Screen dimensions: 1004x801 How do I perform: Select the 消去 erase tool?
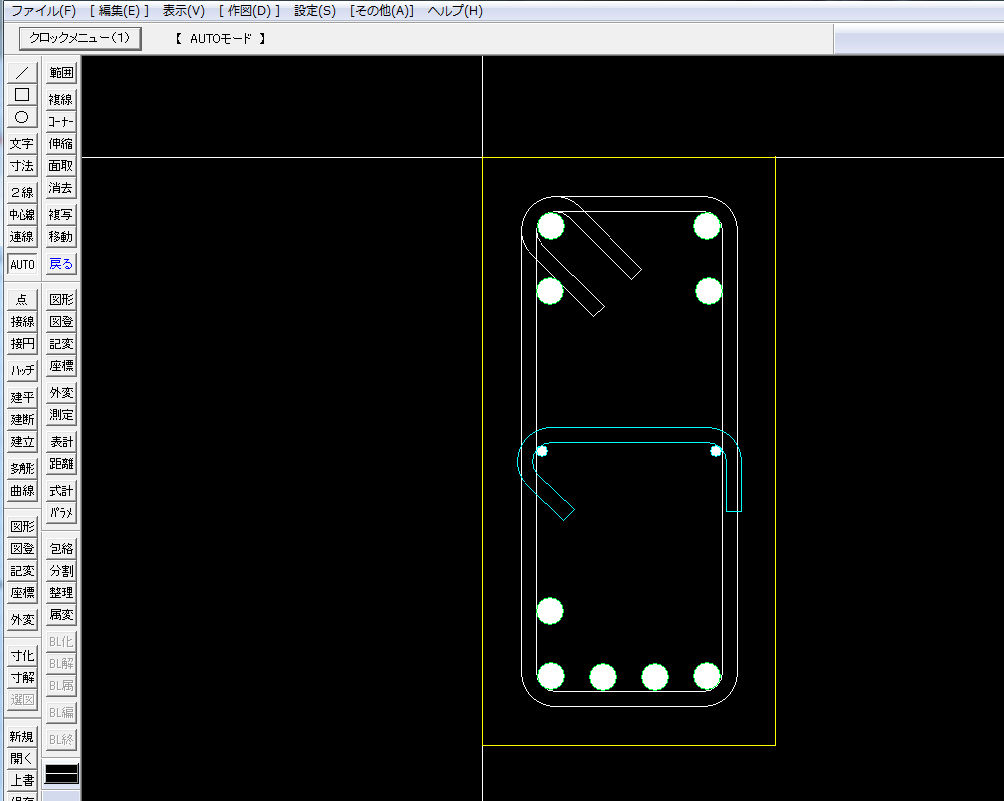pos(61,188)
